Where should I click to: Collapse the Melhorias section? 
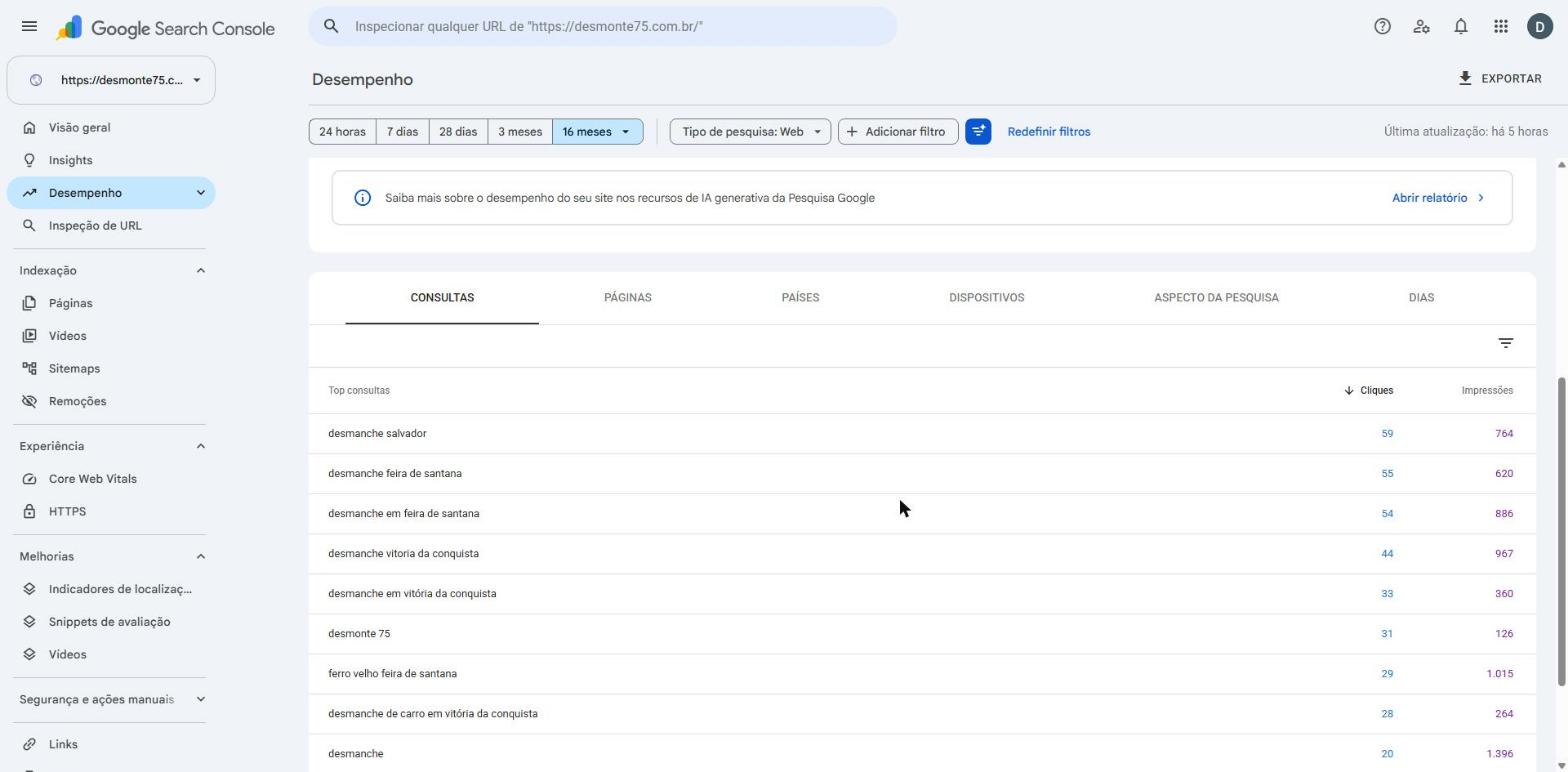(x=200, y=557)
